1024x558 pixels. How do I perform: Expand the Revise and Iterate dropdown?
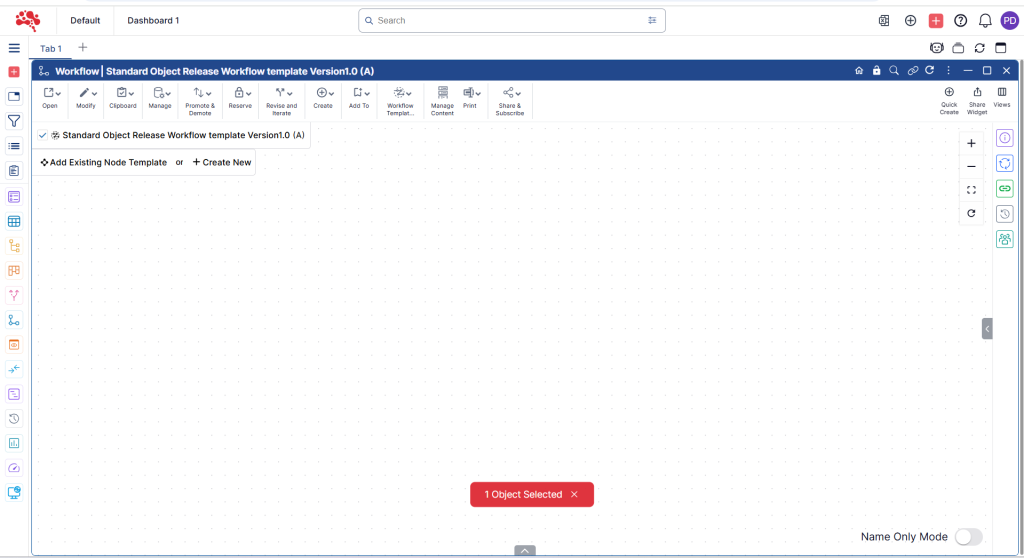tap(281, 98)
